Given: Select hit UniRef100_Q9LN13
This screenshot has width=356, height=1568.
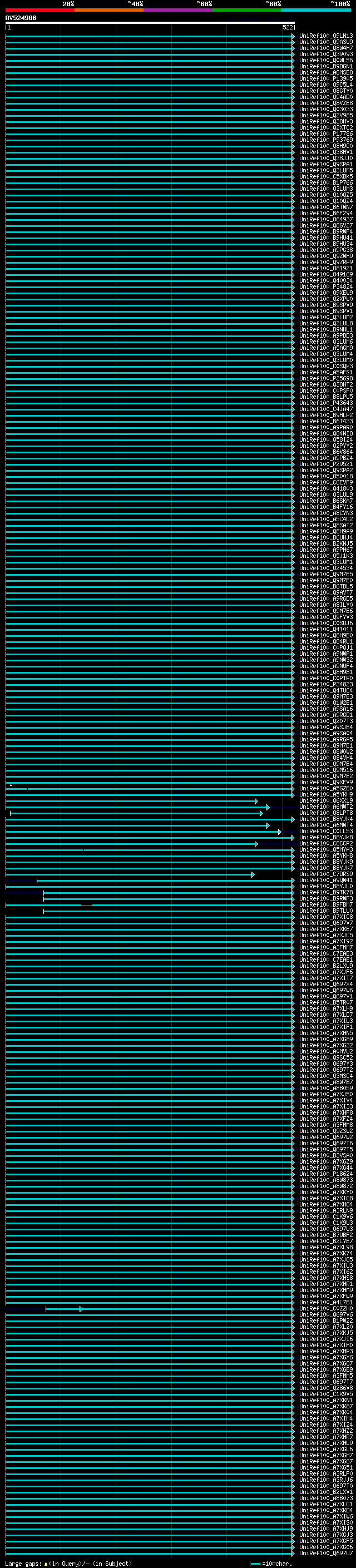Looking at the screenshot, I should tap(326, 36).
